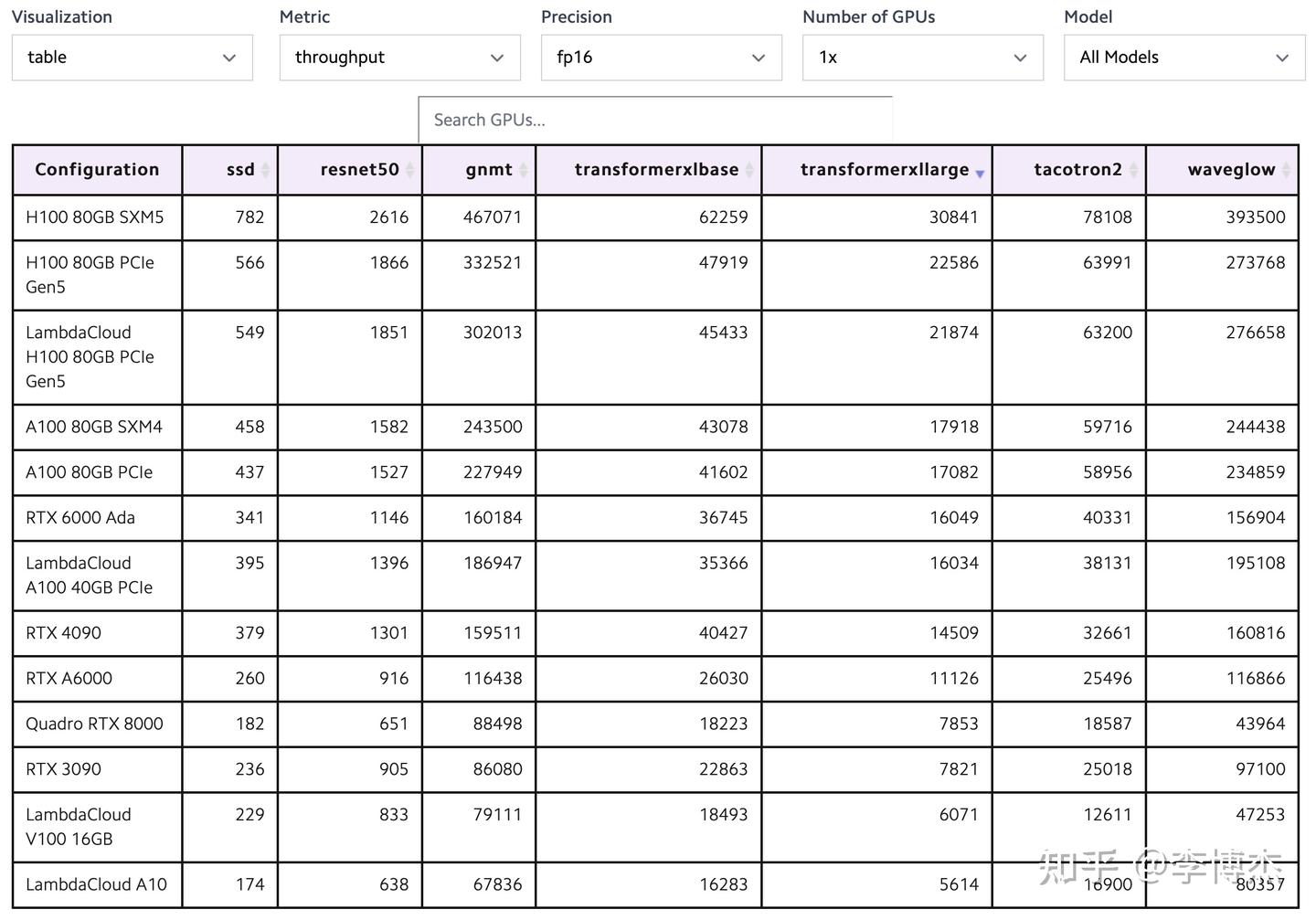Click the Search GPUs input field

[x=655, y=120]
